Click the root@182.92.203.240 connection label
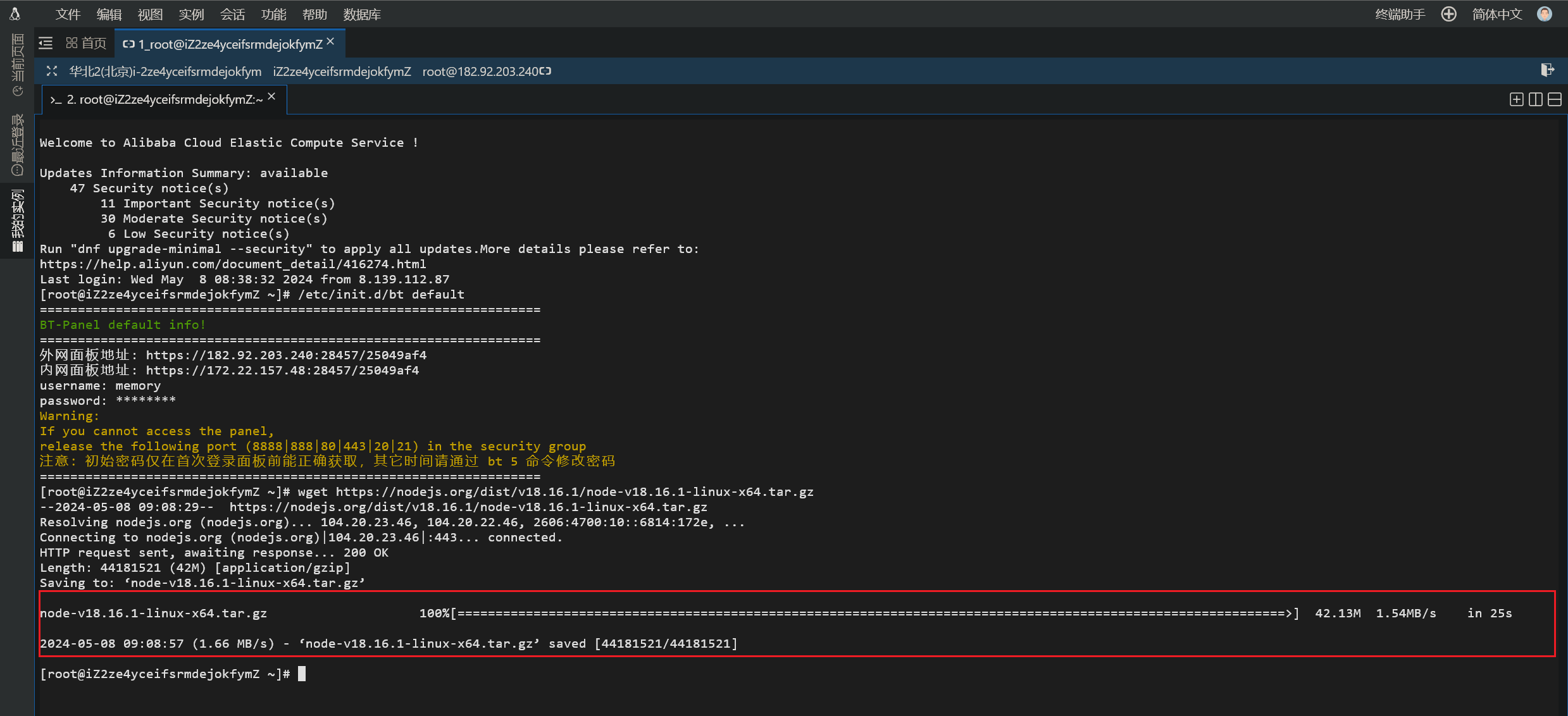Image resolution: width=1568 pixels, height=716 pixels. [480, 71]
